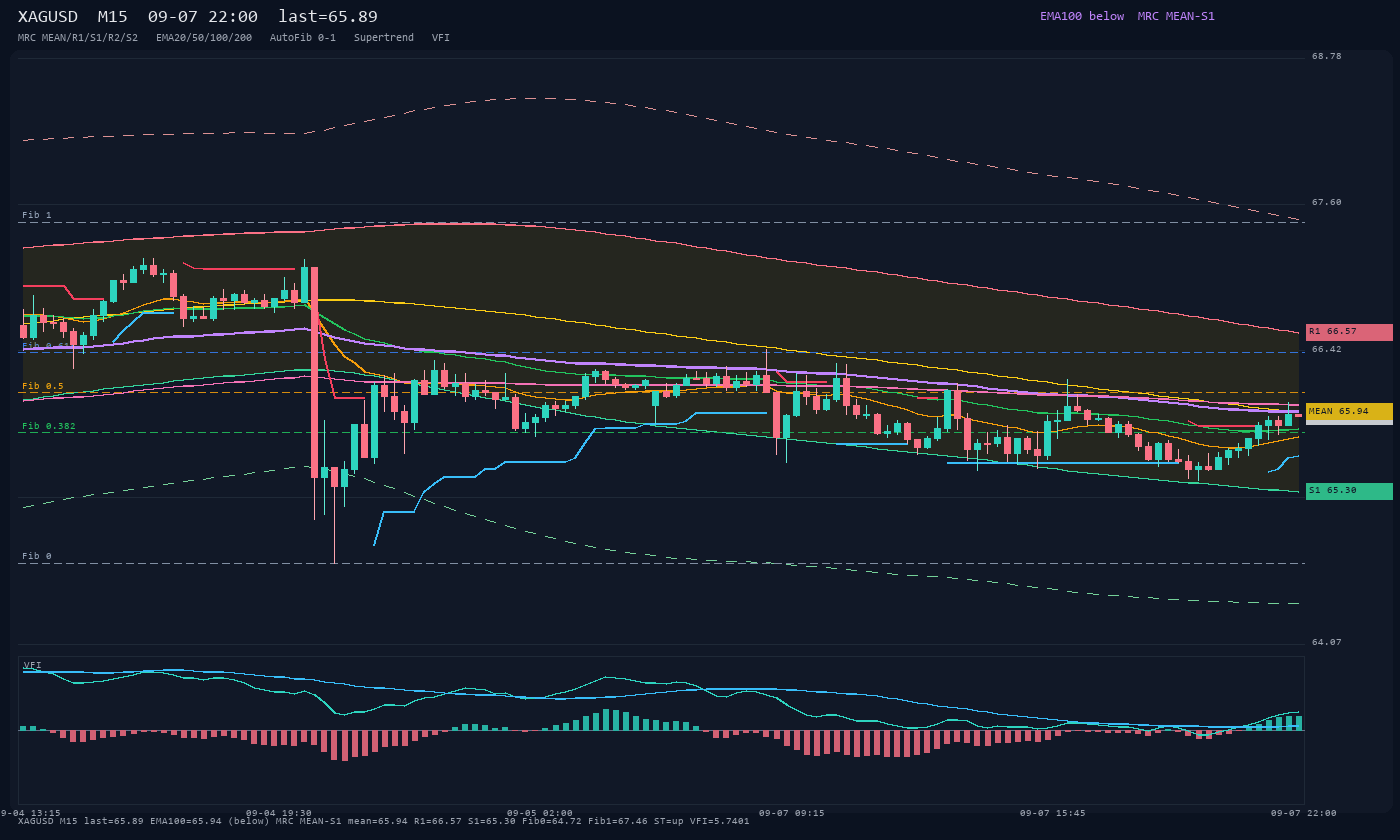Click the MEAN 65.94 price tag
Screen dimensions: 1400x840
click(x=1349, y=412)
